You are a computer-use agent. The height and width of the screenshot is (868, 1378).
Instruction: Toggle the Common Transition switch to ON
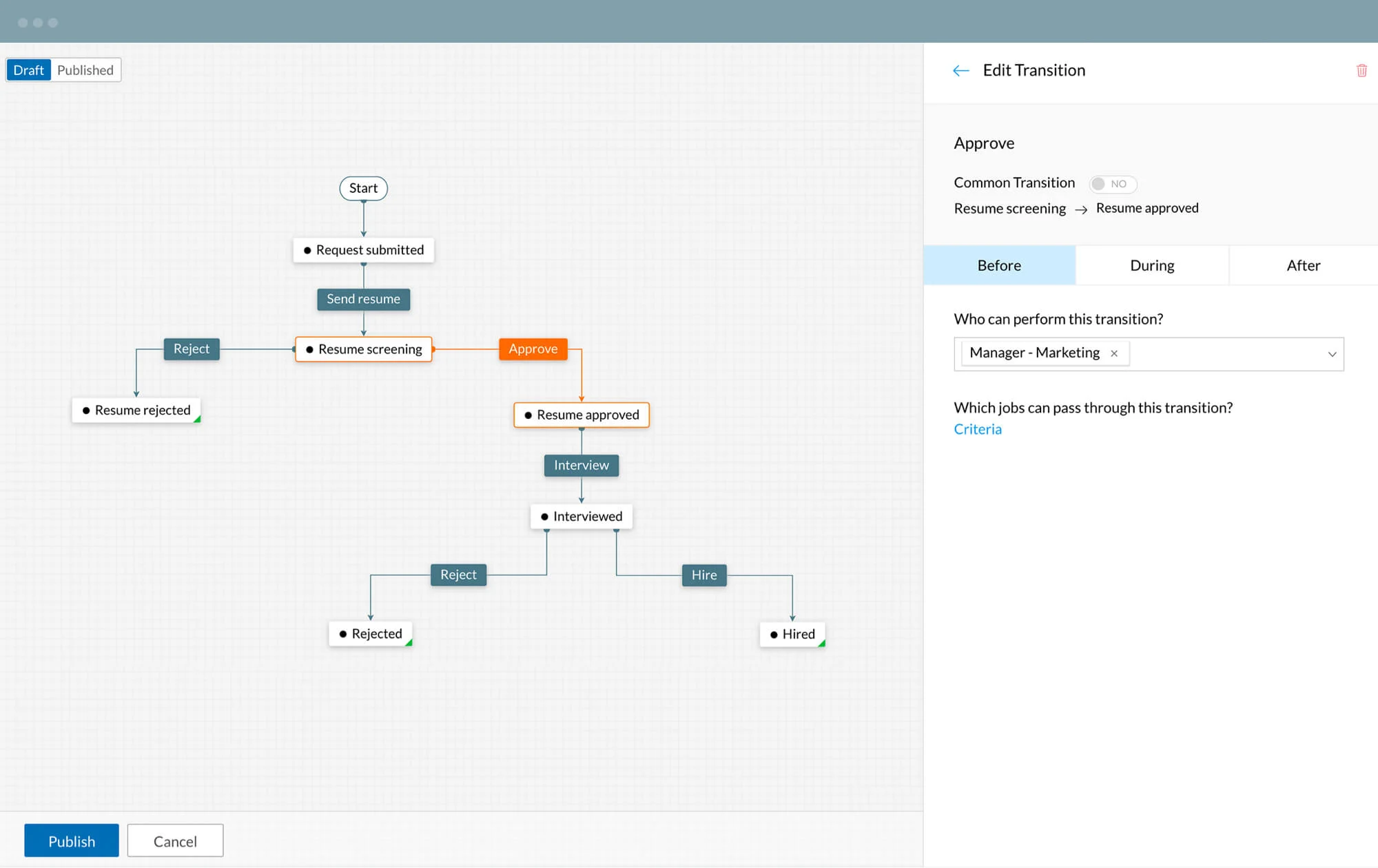(1109, 183)
